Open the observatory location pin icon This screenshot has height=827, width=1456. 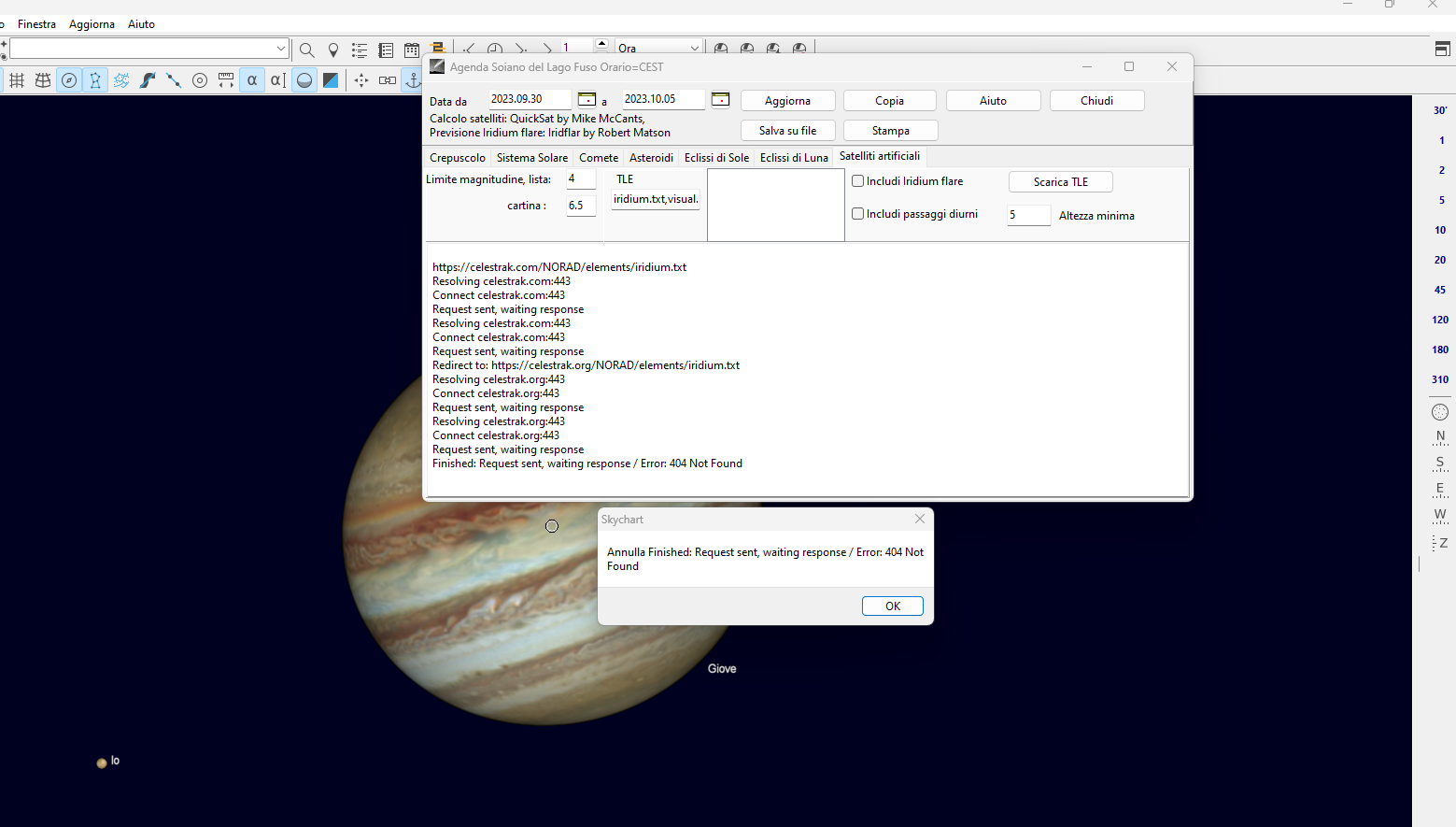333,50
